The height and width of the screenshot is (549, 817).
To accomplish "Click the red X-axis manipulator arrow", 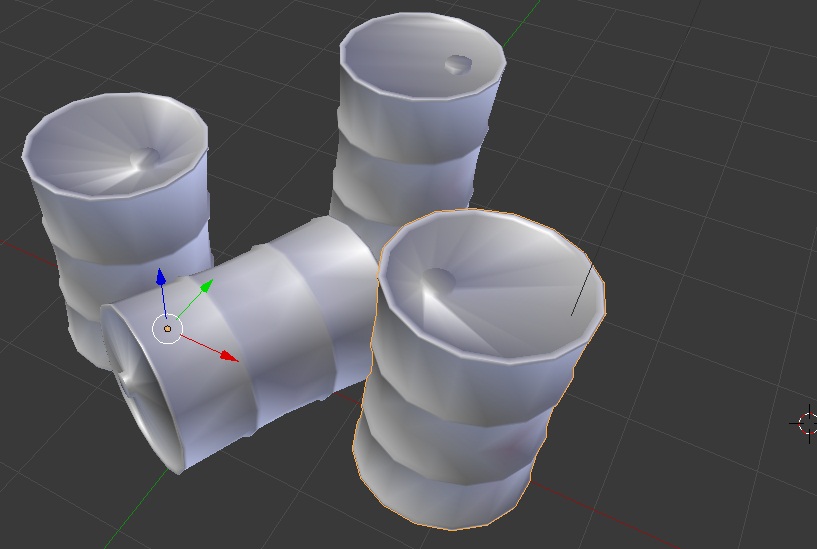I will click(x=229, y=356).
